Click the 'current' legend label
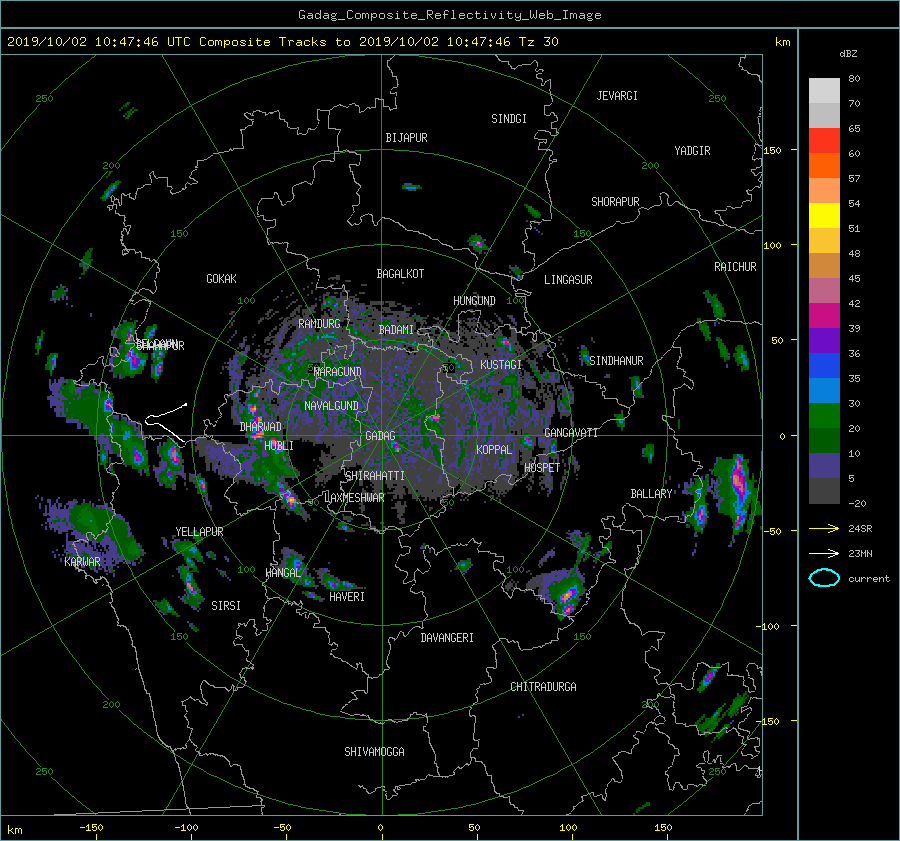900x841 pixels. [869, 579]
